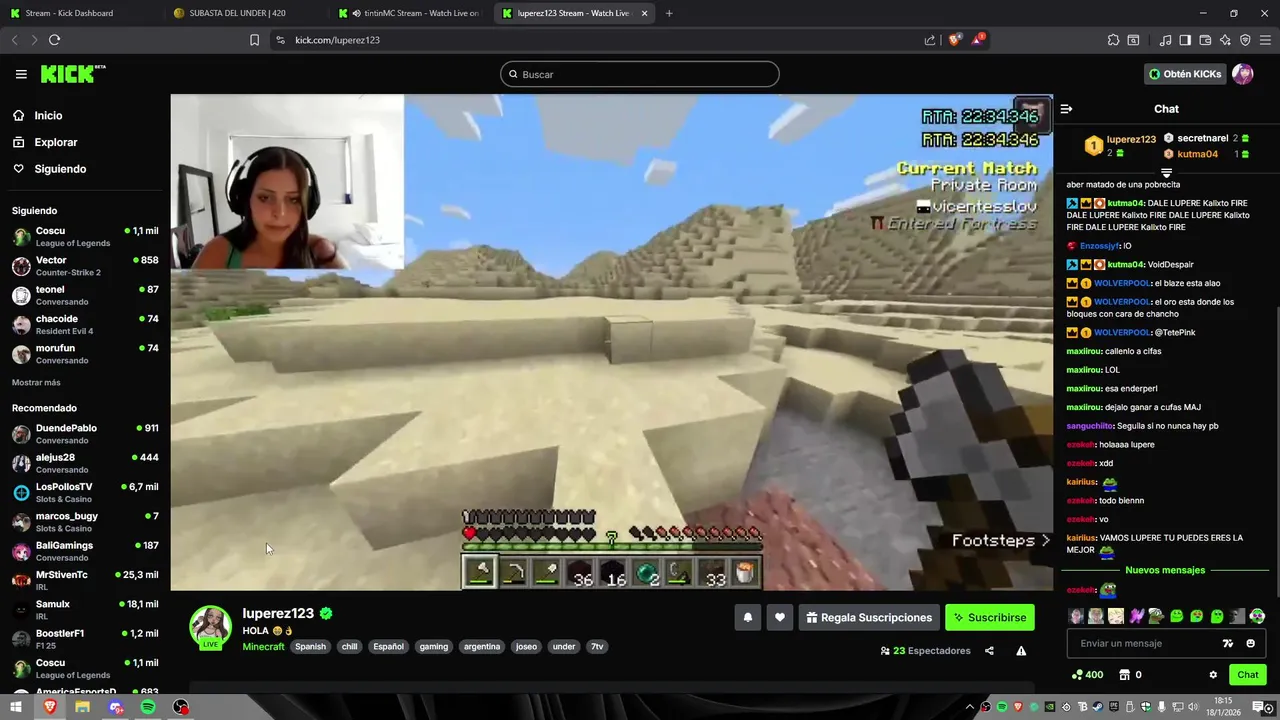Open LosPollosTV recommended channel
Screen dimensions: 1280x720
tap(85, 493)
